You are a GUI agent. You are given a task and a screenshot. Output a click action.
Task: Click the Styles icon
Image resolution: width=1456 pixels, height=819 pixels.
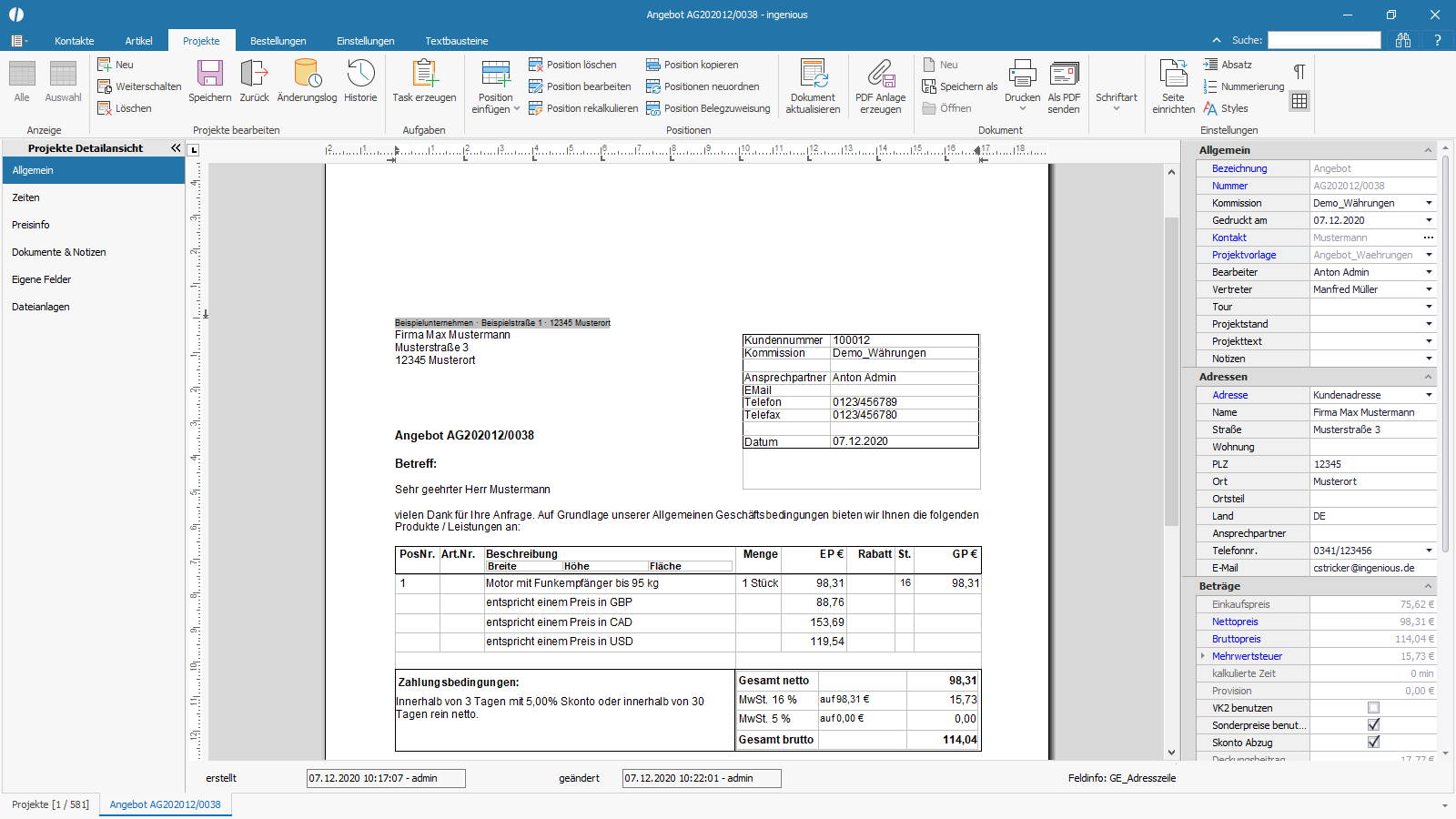click(1210, 108)
